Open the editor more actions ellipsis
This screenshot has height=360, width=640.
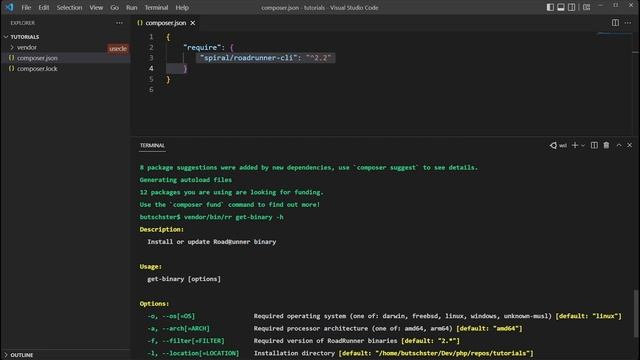tap(628, 23)
